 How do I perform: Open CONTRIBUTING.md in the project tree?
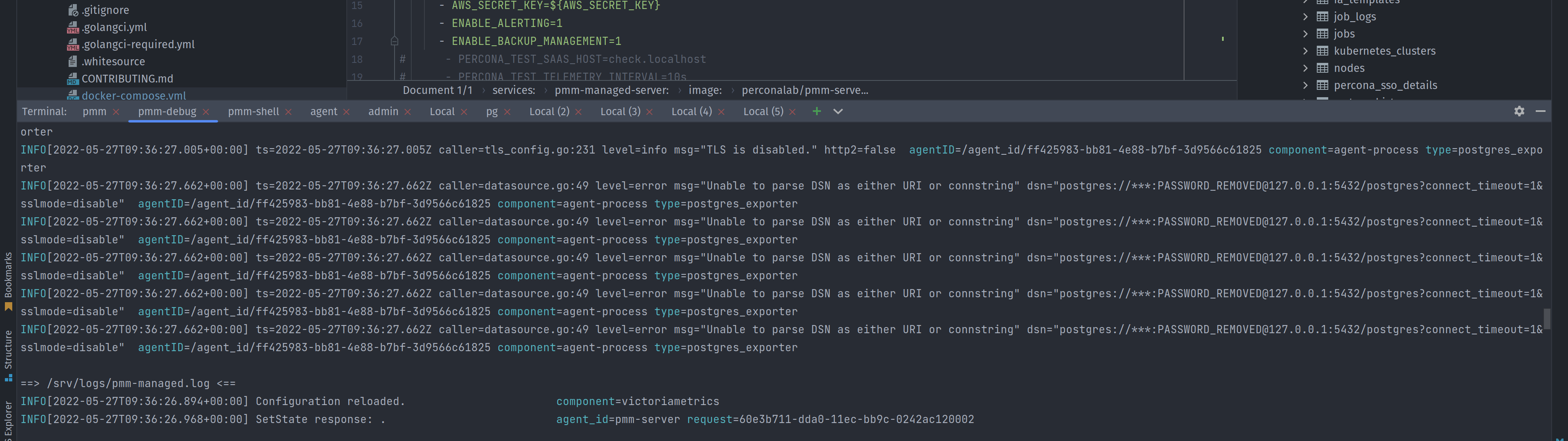[127, 78]
